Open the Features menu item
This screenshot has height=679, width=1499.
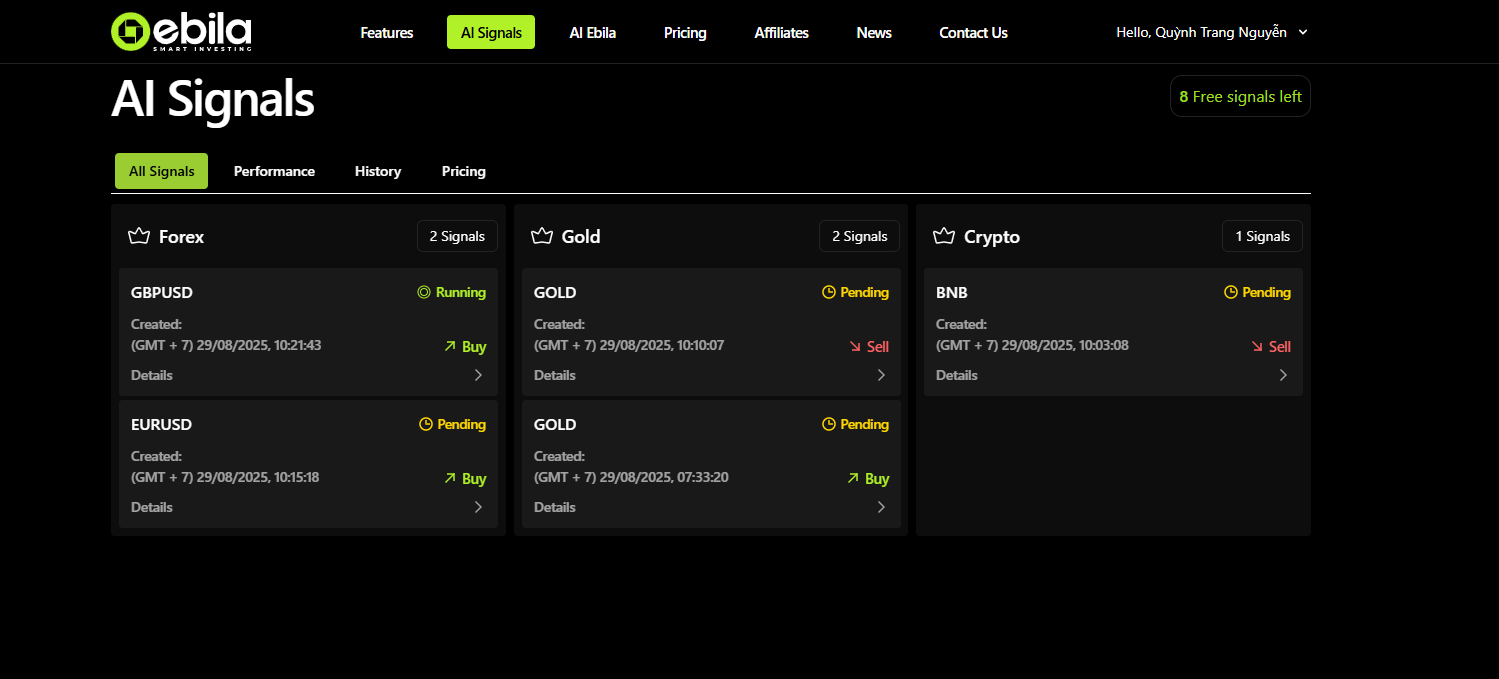point(387,33)
